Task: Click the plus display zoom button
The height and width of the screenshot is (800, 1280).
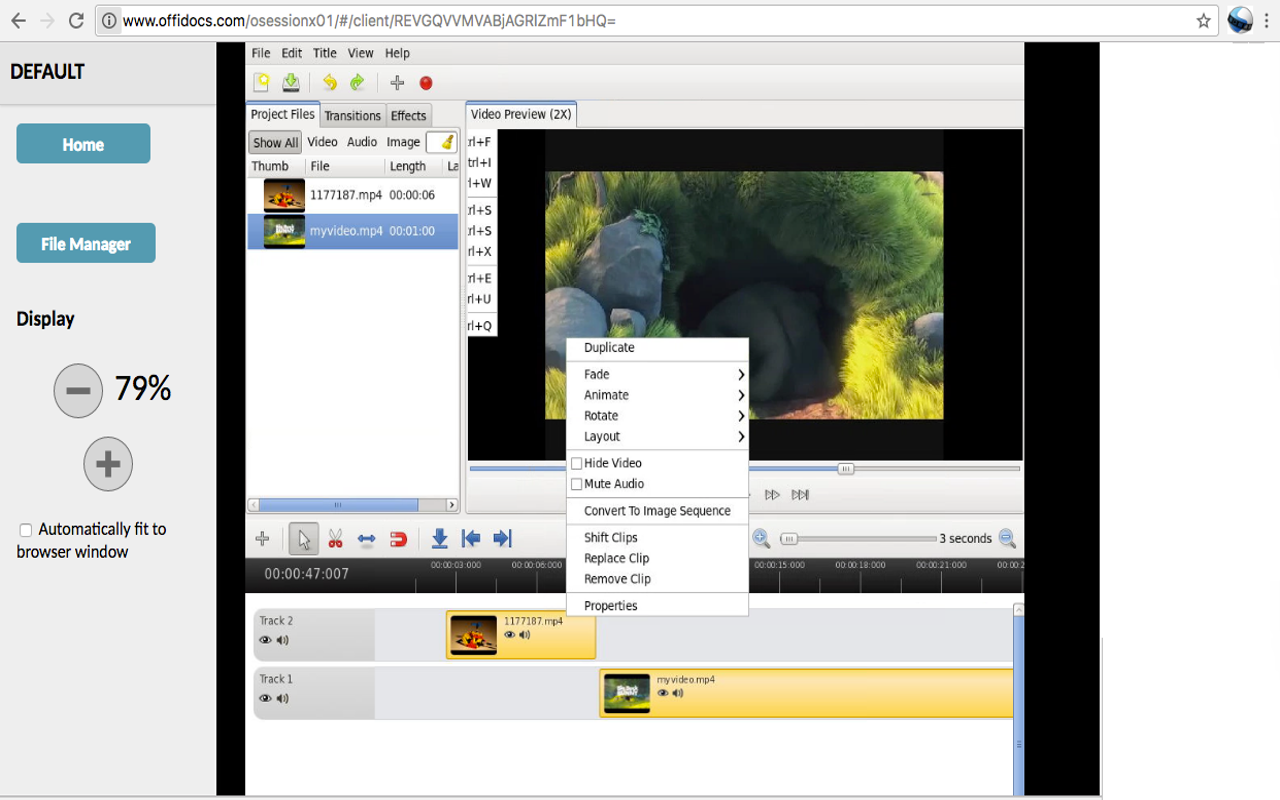Action: pyautogui.click(x=108, y=464)
